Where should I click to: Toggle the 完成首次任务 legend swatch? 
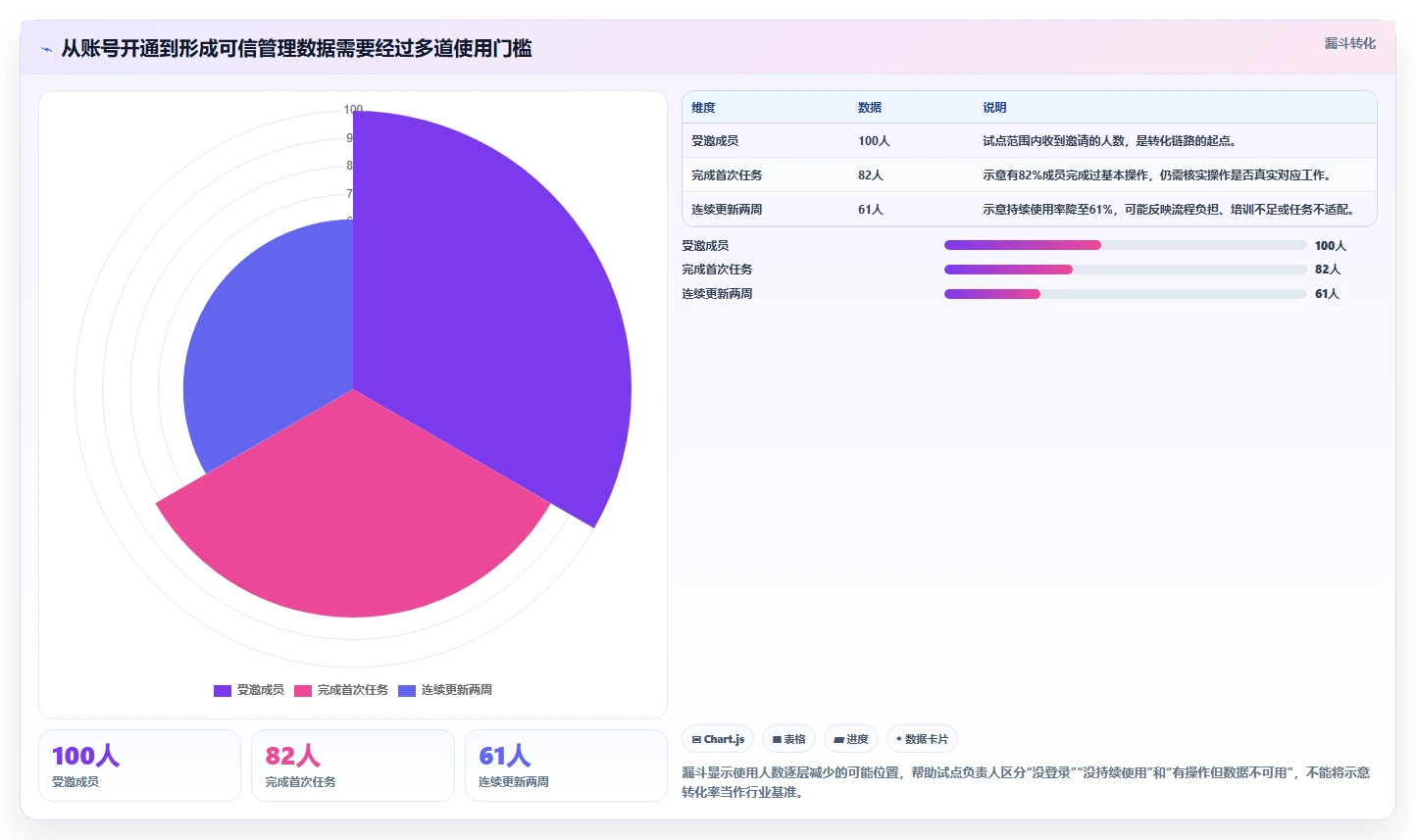pos(303,690)
